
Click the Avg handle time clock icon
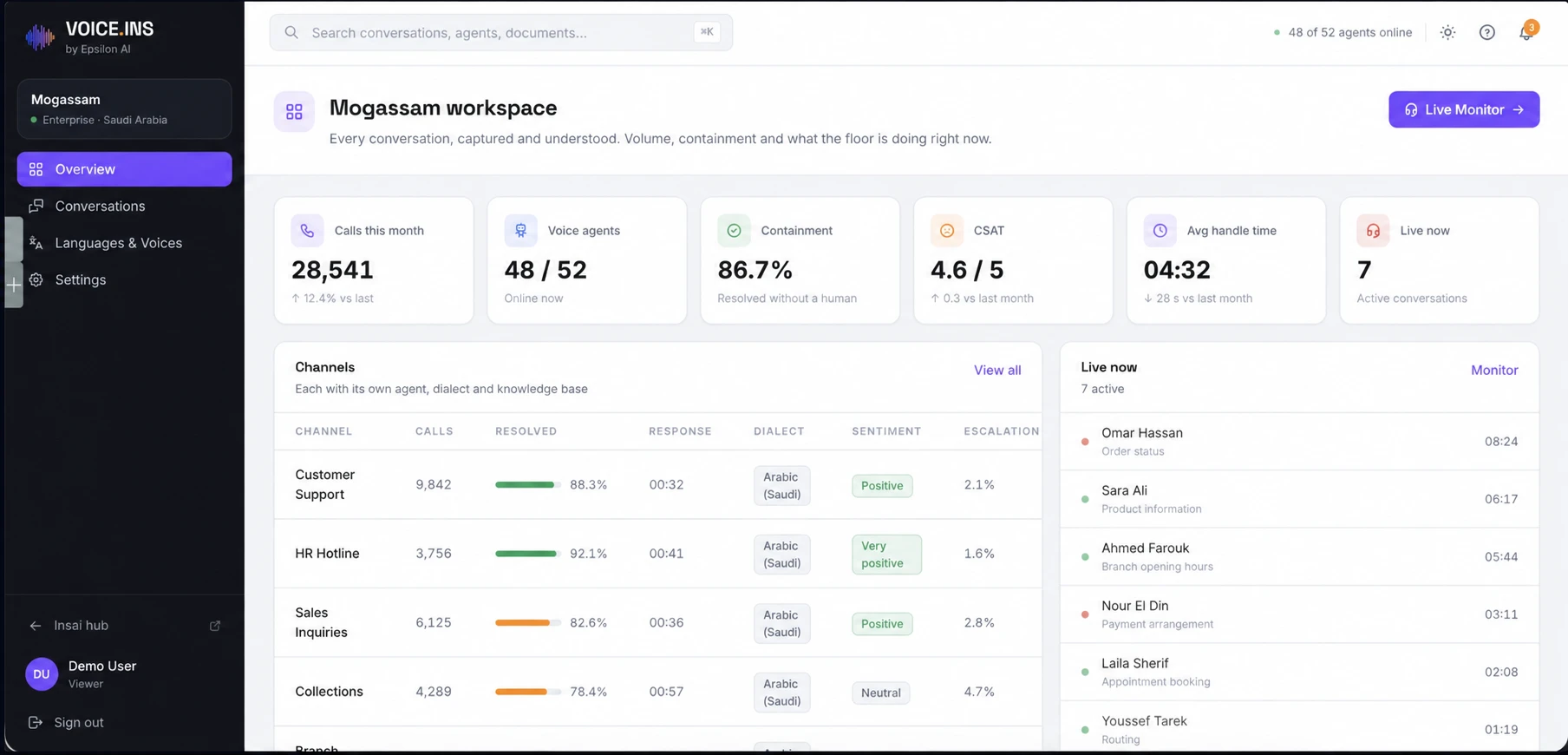pyautogui.click(x=1160, y=231)
